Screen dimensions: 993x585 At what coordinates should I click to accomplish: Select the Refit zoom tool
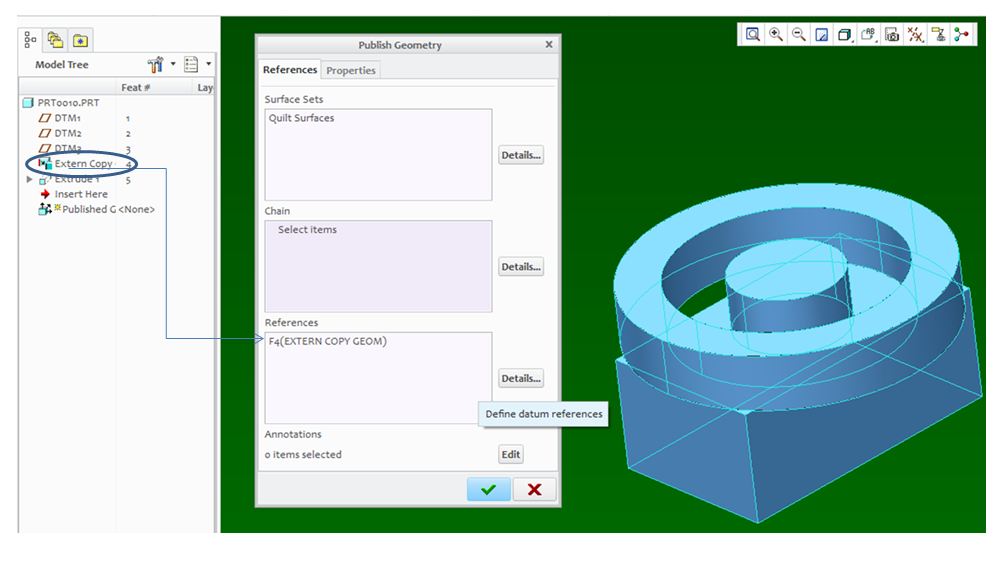click(x=752, y=34)
